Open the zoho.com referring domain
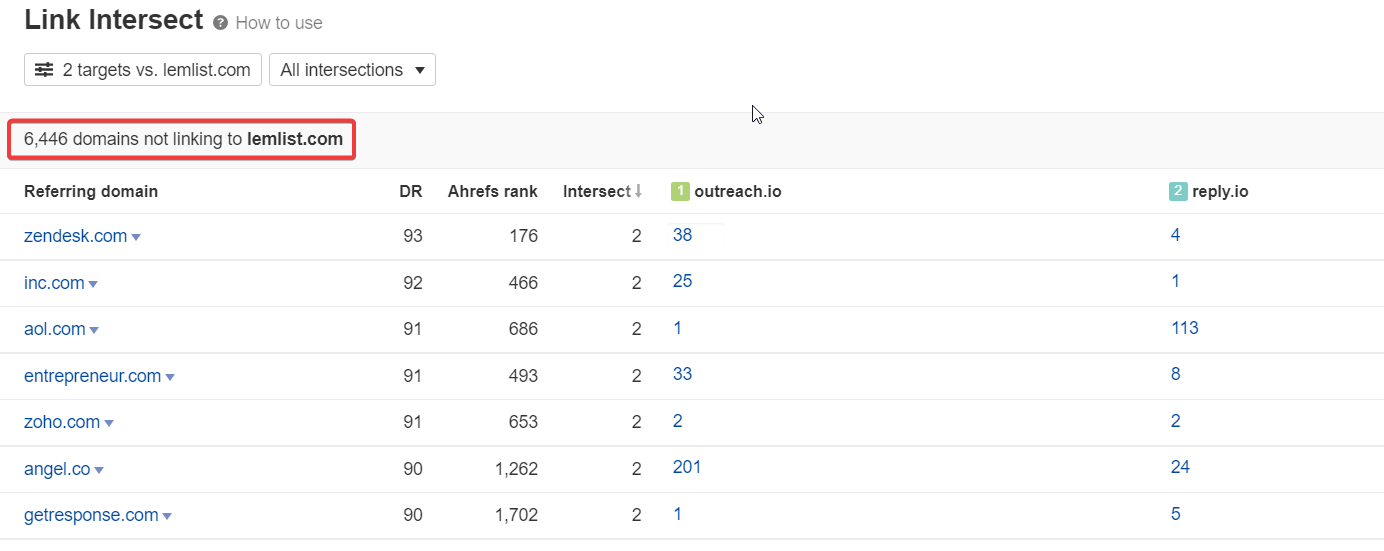The width and height of the screenshot is (1384, 551). [x=62, y=422]
